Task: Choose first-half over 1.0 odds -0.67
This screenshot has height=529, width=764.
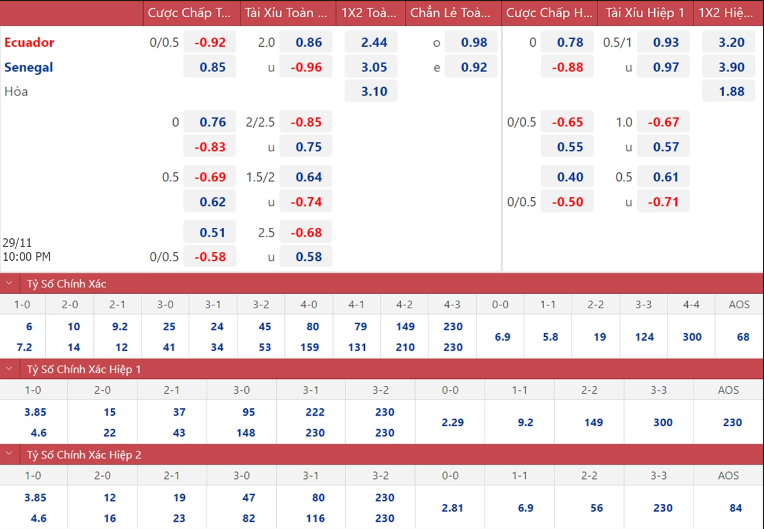Action: [x=663, y=122]
